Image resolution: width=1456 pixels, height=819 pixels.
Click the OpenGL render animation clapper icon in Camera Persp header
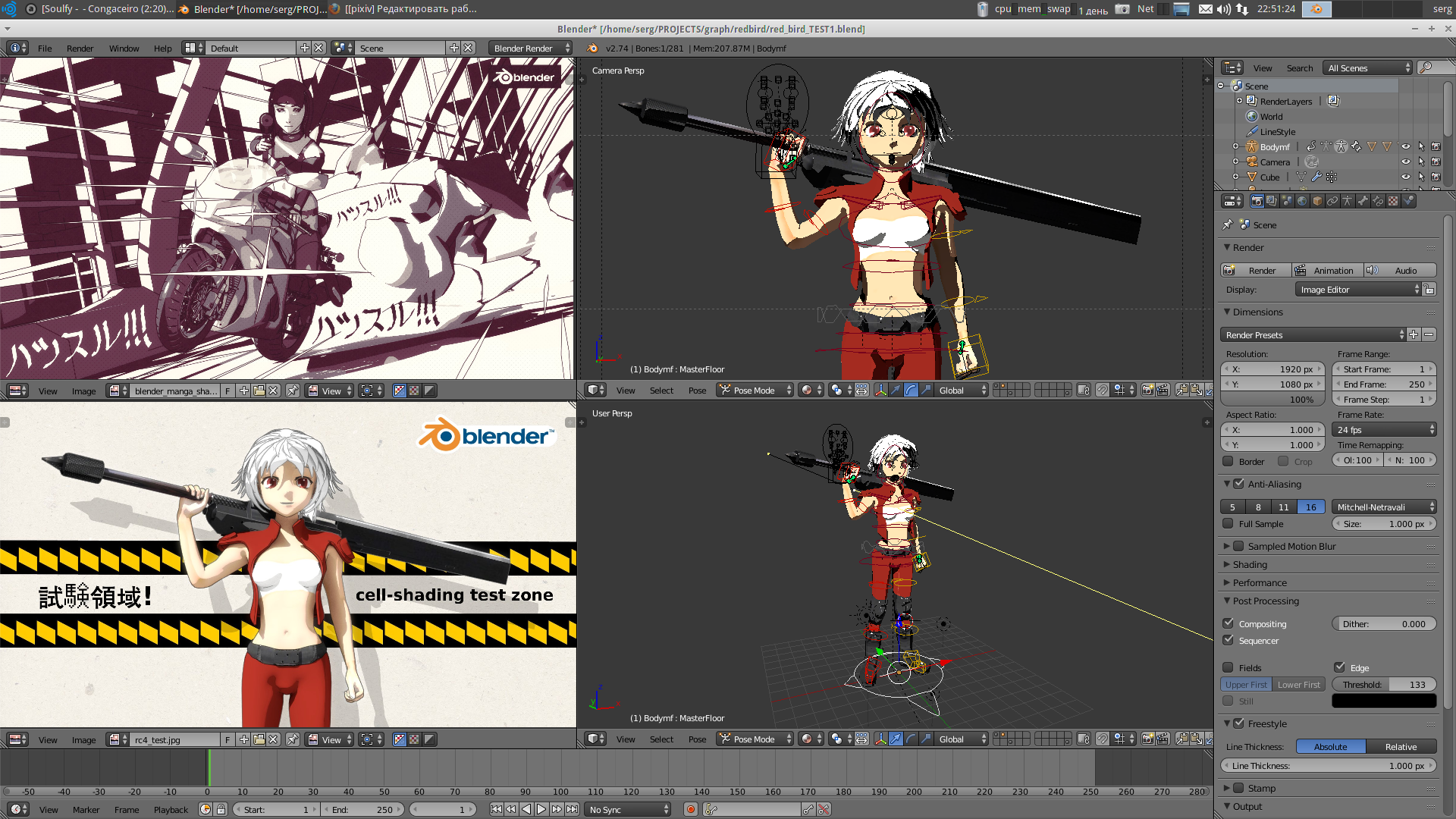[1163, 390]
